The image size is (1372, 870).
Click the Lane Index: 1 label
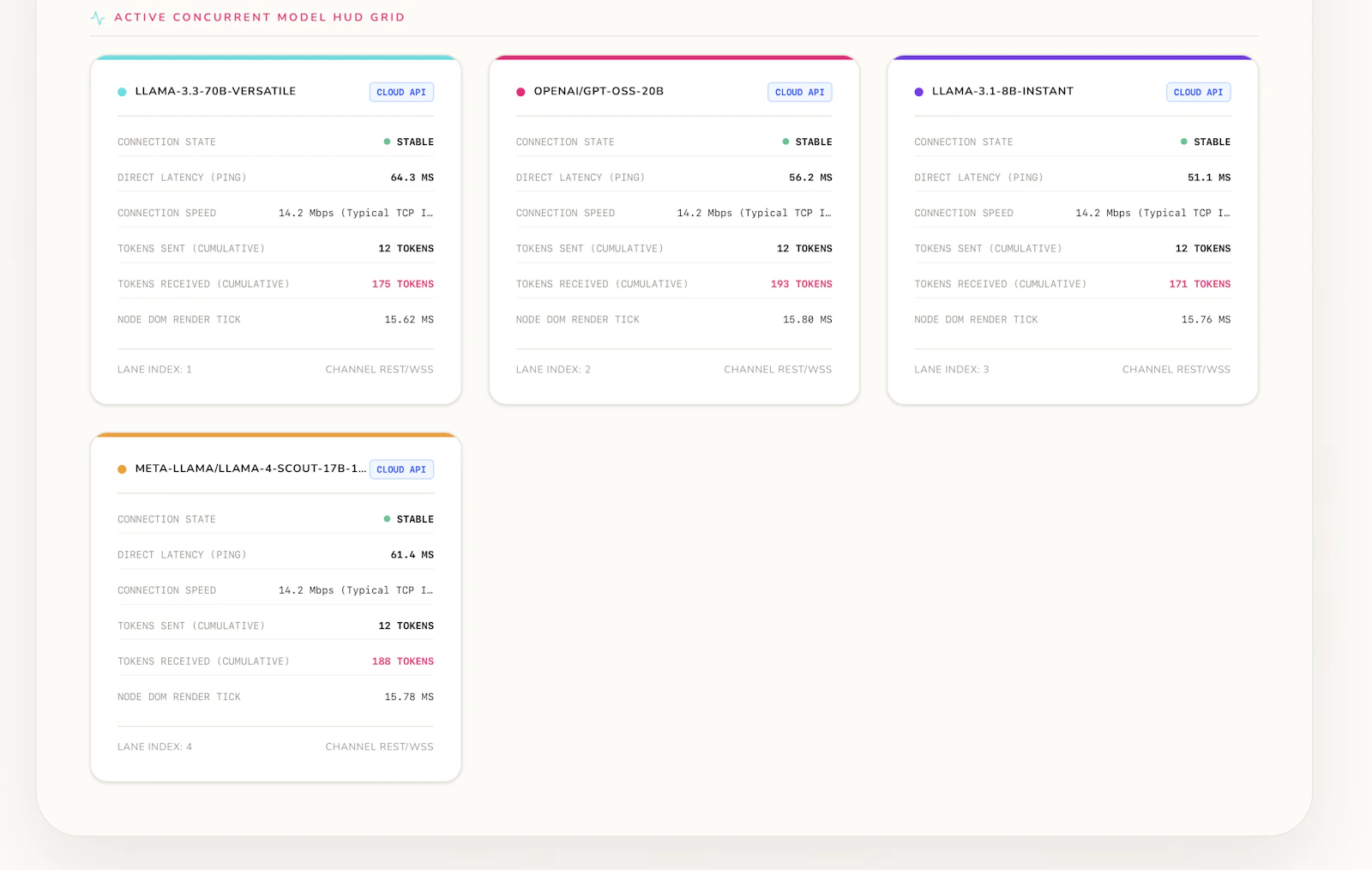pos(154,370)
